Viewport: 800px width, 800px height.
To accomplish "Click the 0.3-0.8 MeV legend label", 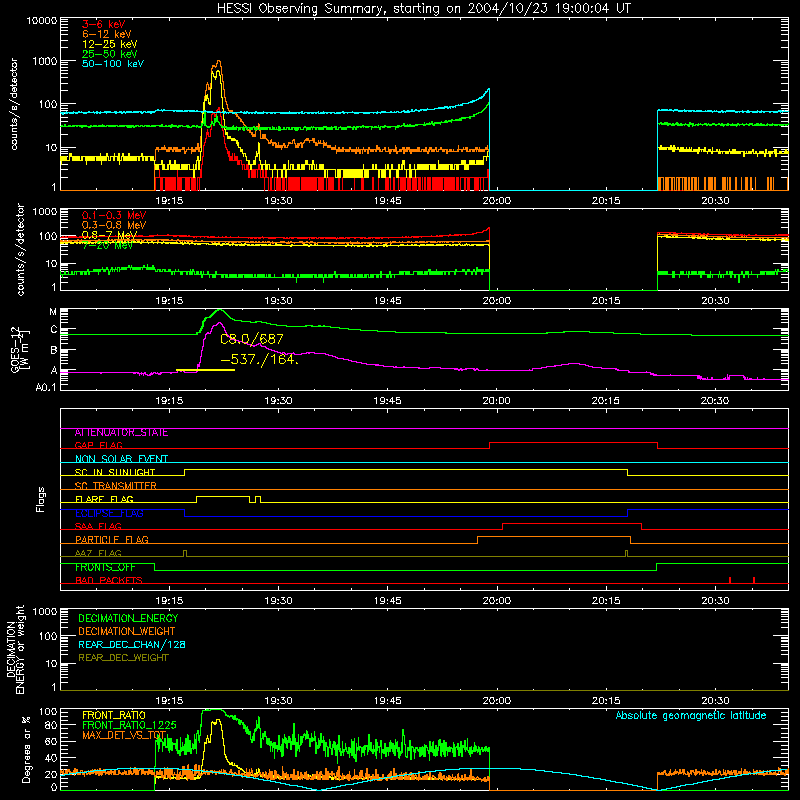I will pyautogui.click(x=114, y=225).
